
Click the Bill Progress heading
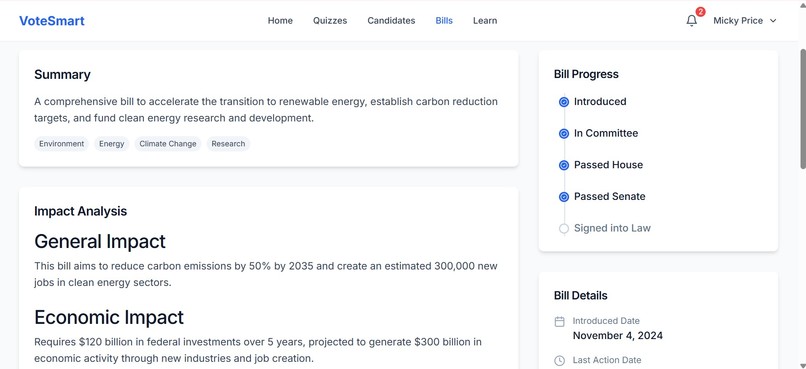pyautogui.click(x=586, y=74)
